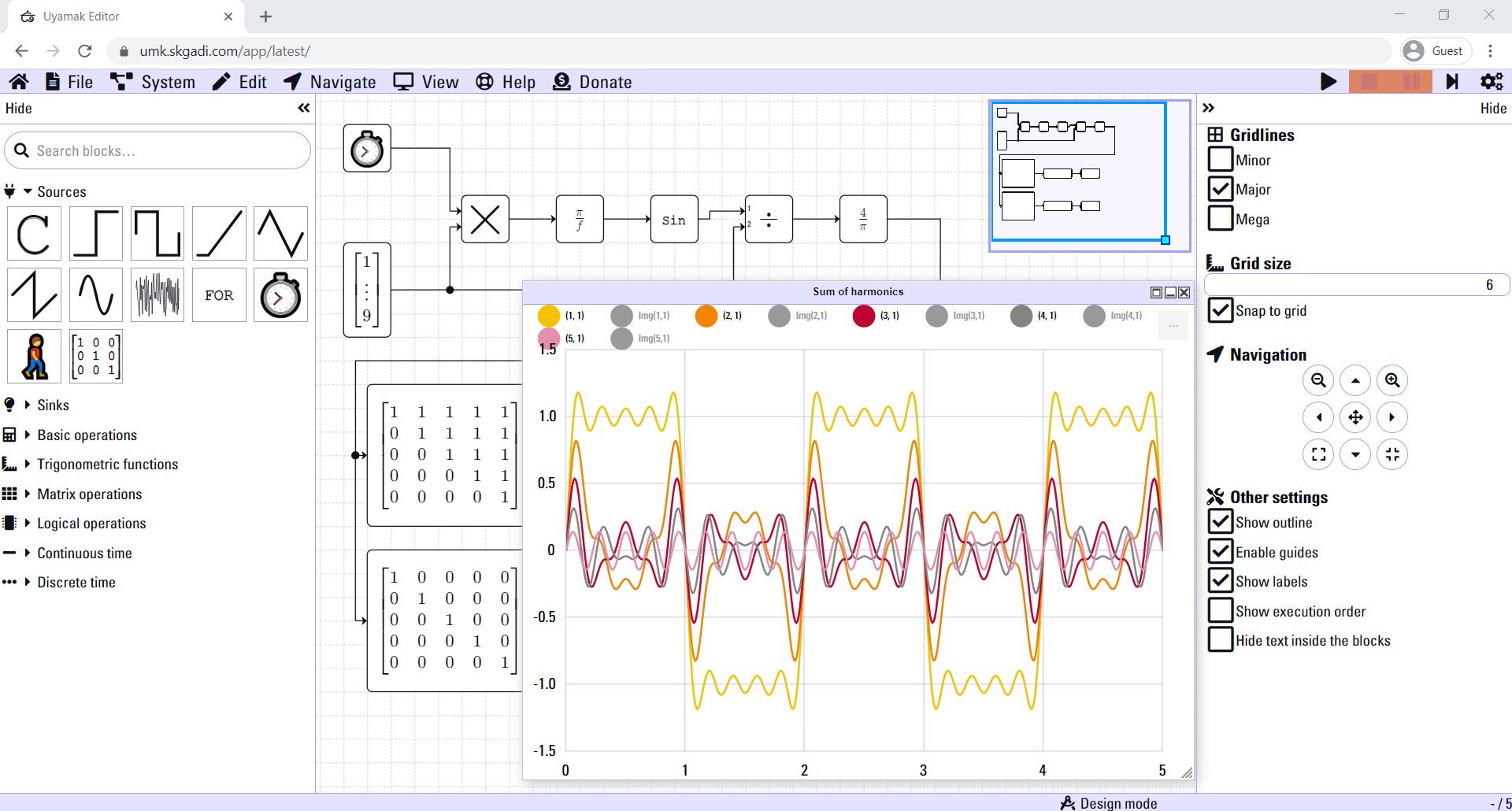Viewport: 1512px width, 811px height.
Task: Pan left with the navigation arrow
Action: pyautogui.click(x=1318, y=417)
